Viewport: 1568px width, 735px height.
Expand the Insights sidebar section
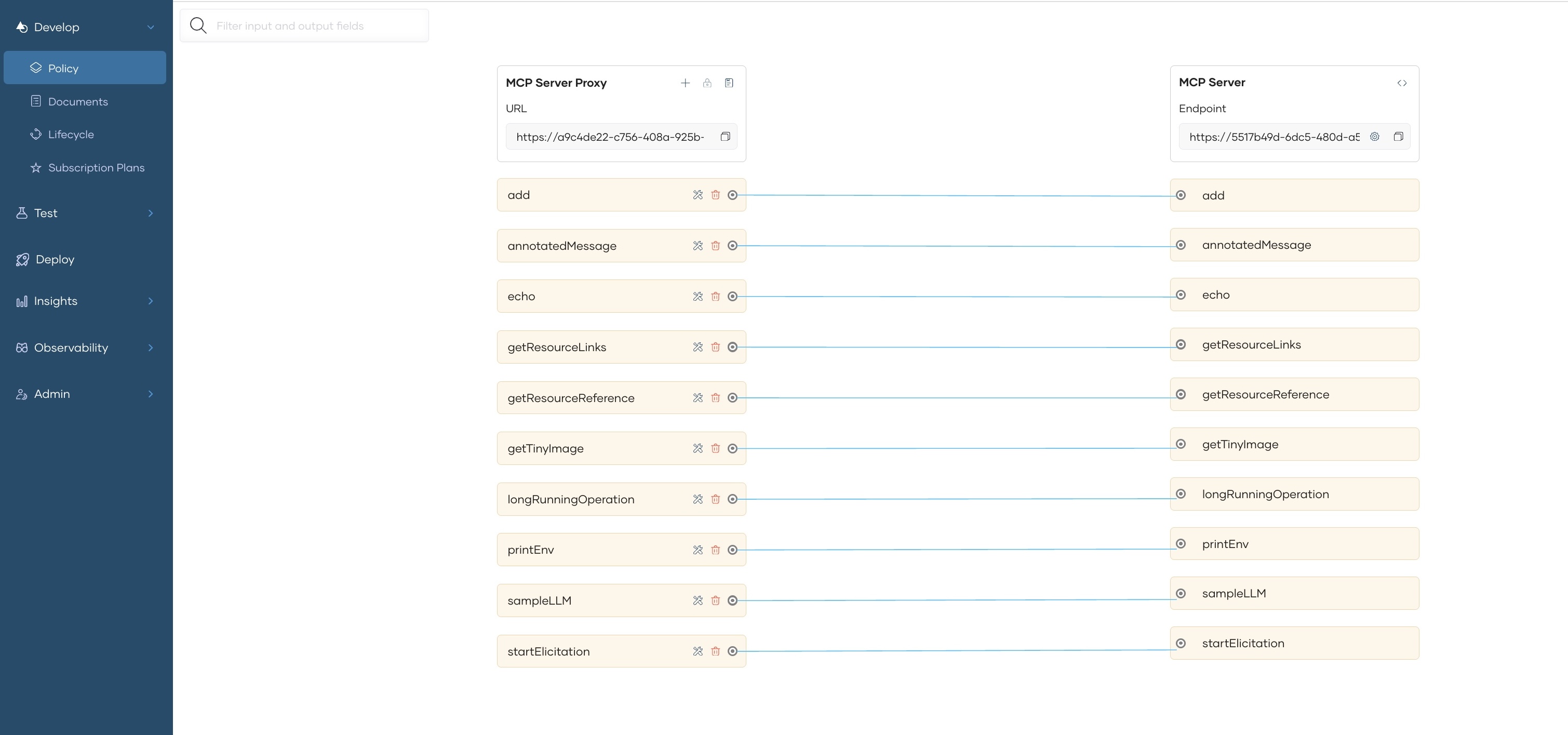pyautogui.click(x=150, y=301)
